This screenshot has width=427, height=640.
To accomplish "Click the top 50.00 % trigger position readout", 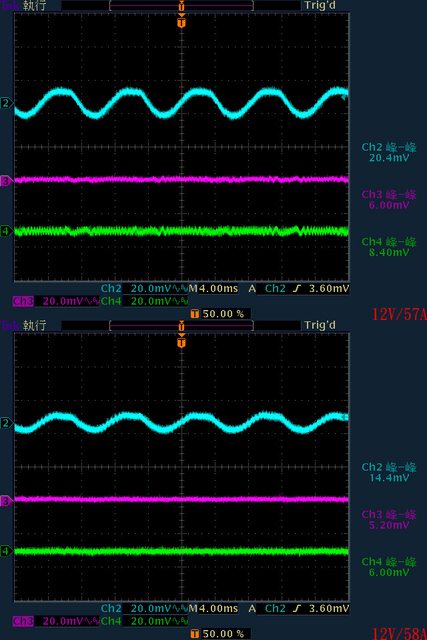I will [x=221, y=314].
